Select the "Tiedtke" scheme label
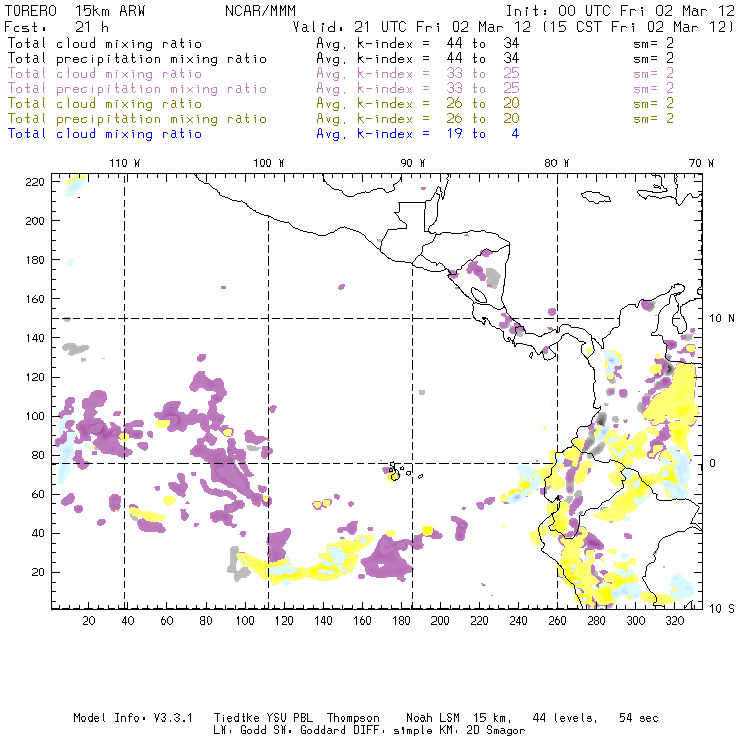This screenshot has width=740, height=740. point(236,718)
